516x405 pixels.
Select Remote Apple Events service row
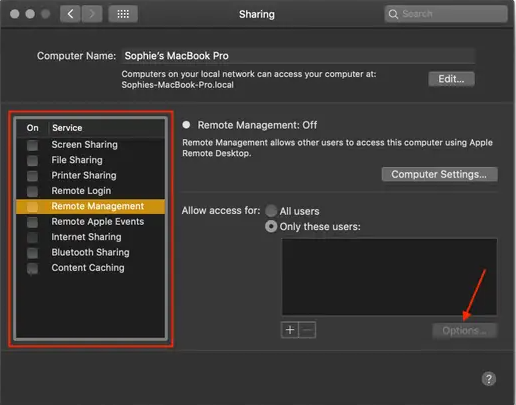pos(91,222)
